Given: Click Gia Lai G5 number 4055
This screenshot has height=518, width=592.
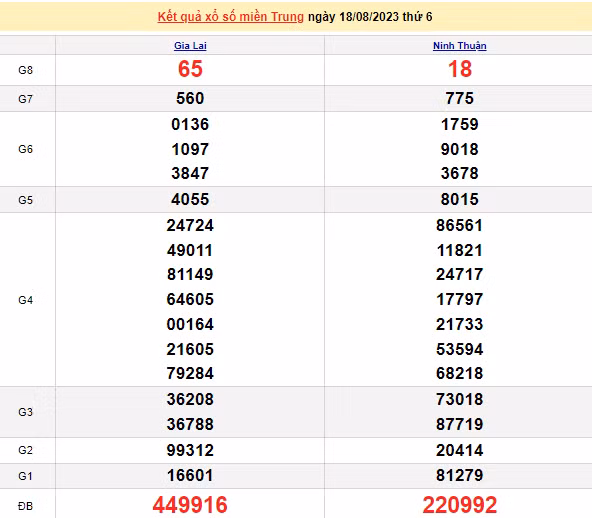Looking at the screenshot, I should click(190, 199).
